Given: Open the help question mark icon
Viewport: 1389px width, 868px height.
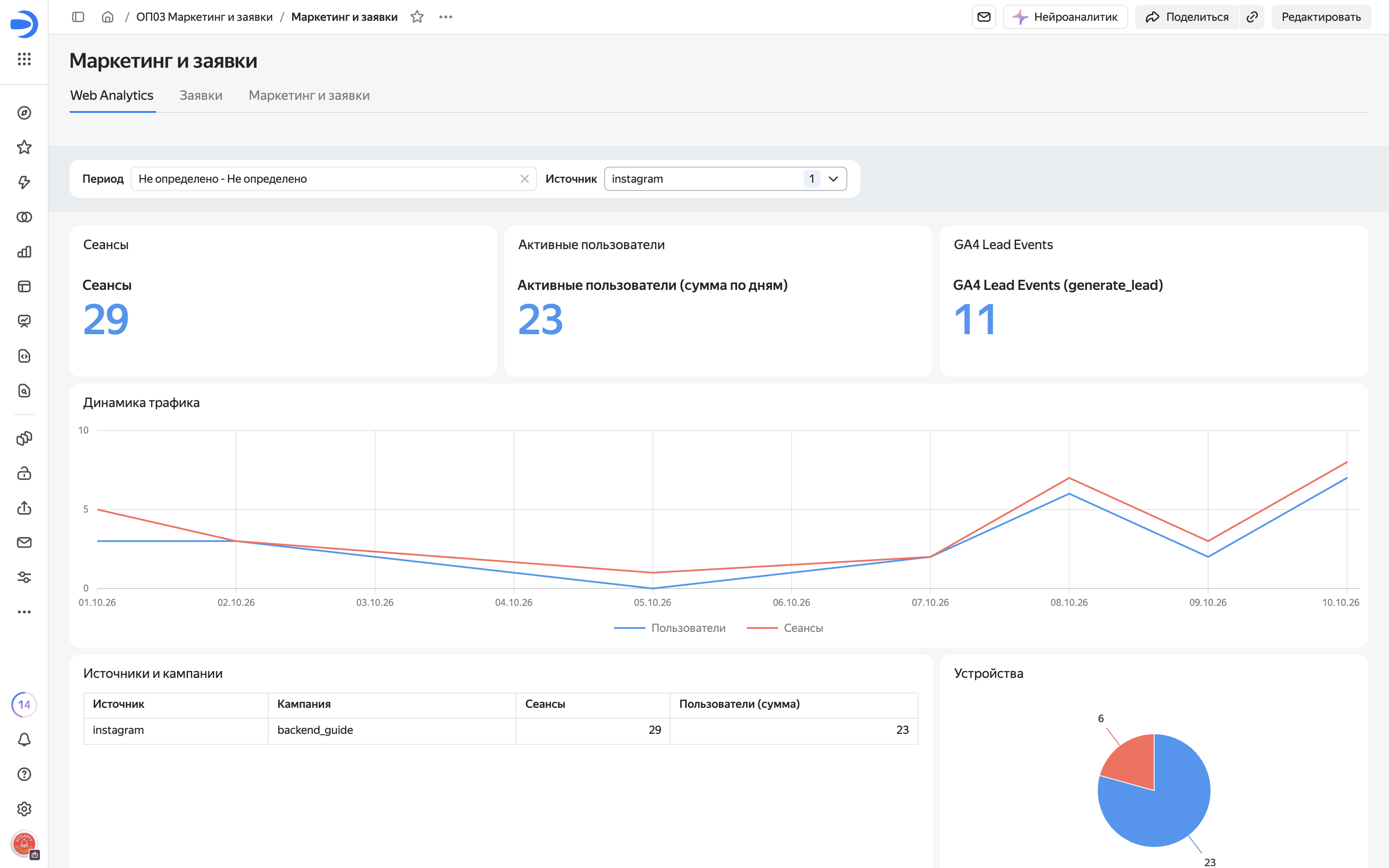Looking at the screenshot, I should coord(24,774).
